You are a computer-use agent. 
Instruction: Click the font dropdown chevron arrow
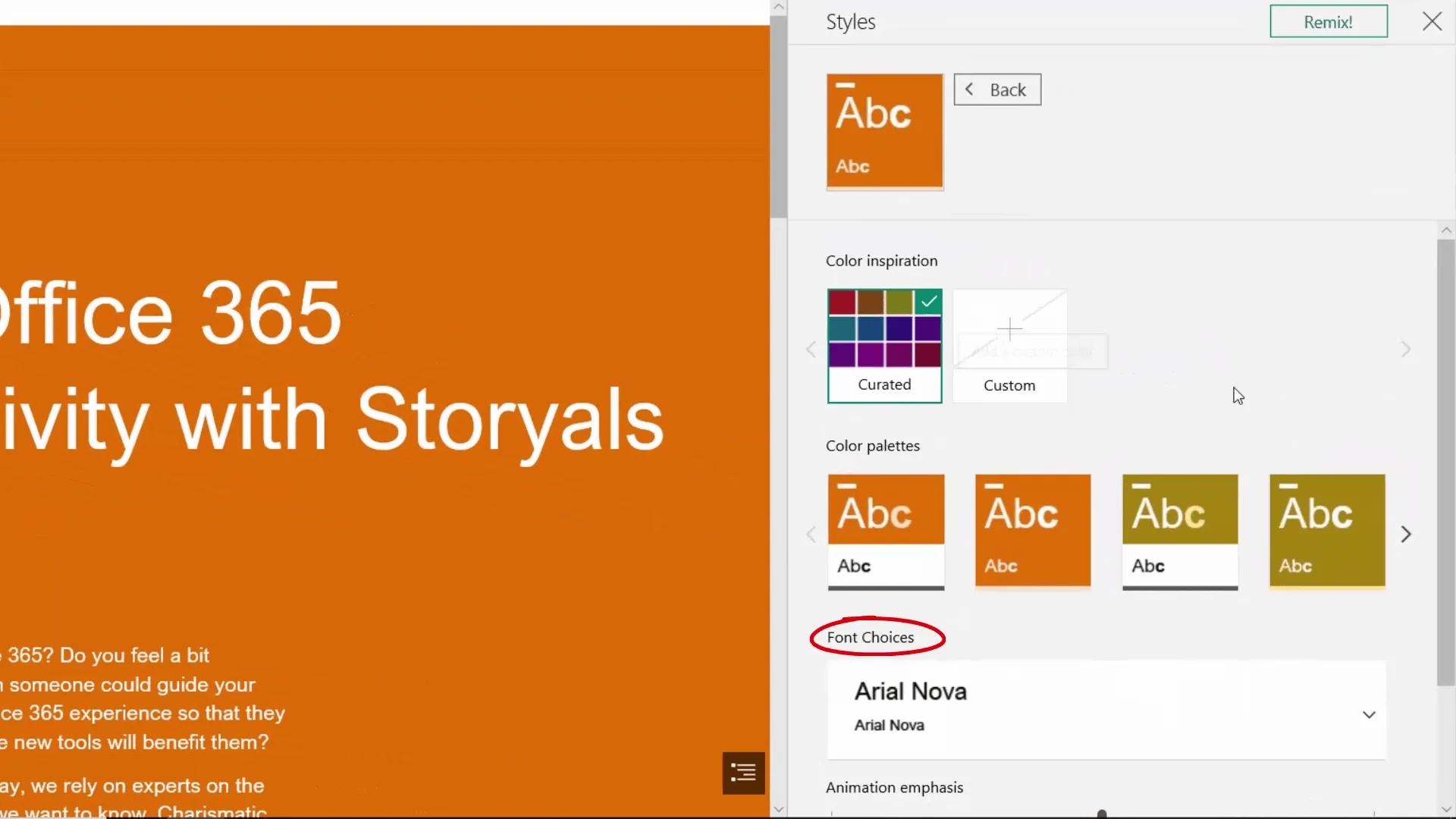[x=1369, y=714]
